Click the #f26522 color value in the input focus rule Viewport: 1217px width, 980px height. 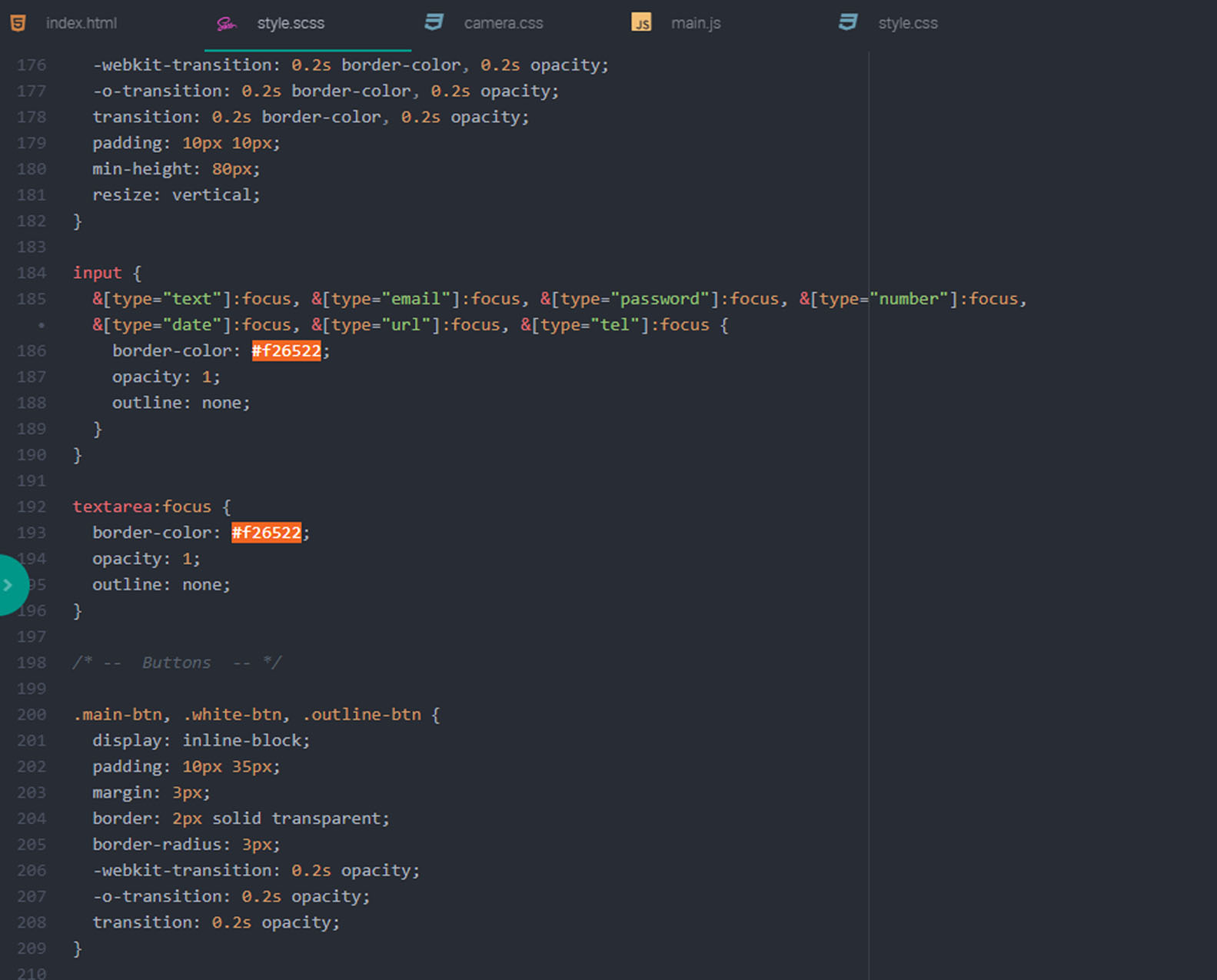click(286, 351)
